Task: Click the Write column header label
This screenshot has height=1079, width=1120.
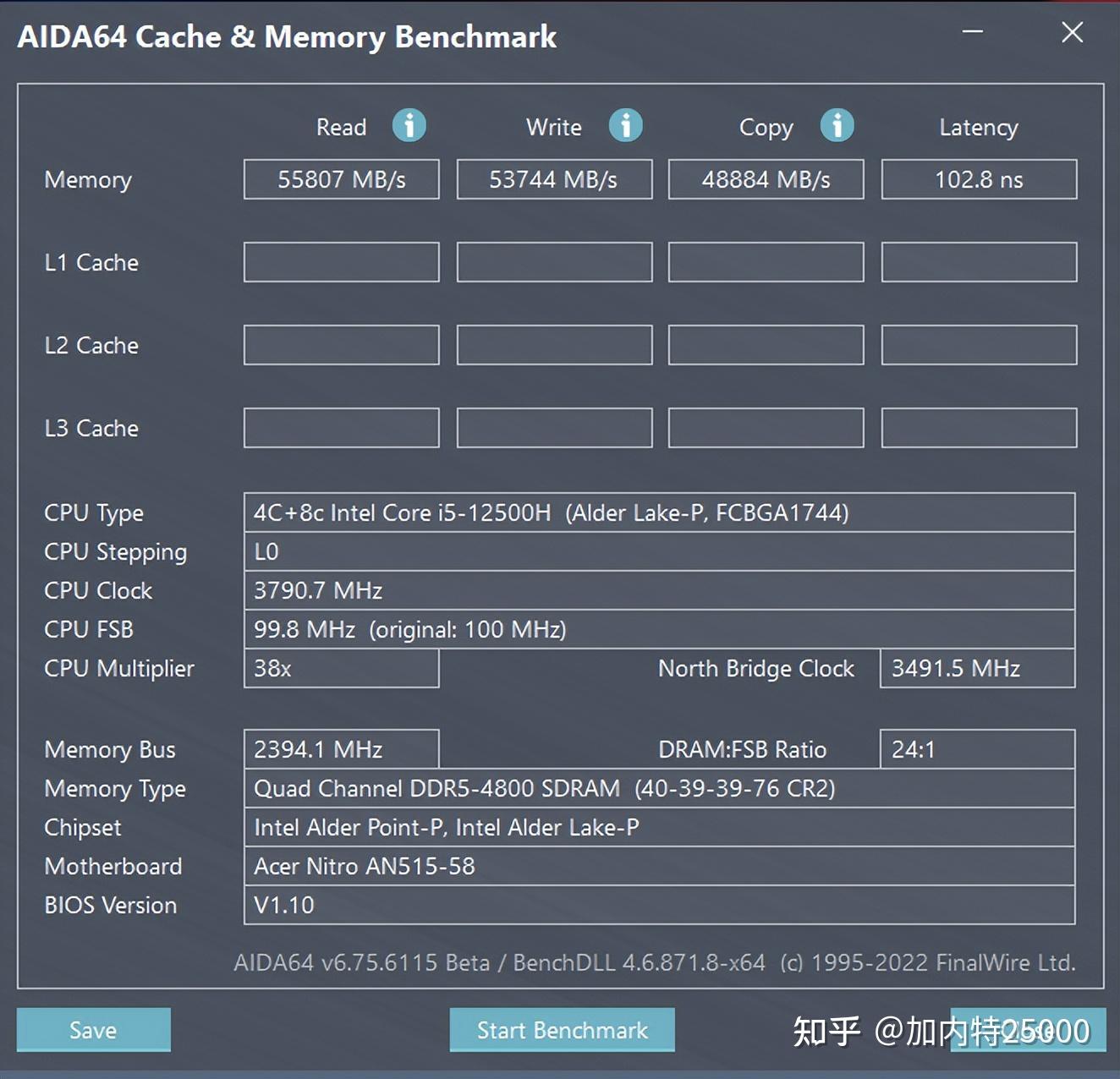Action: click(x=554, y=127)
